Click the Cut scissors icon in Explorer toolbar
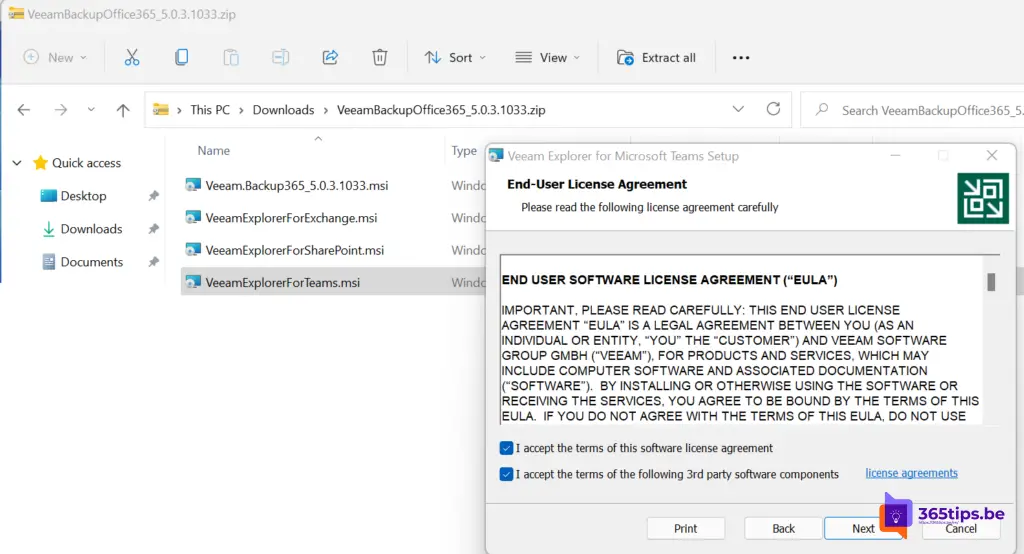 pyautogui.click(x=132, y=57)
